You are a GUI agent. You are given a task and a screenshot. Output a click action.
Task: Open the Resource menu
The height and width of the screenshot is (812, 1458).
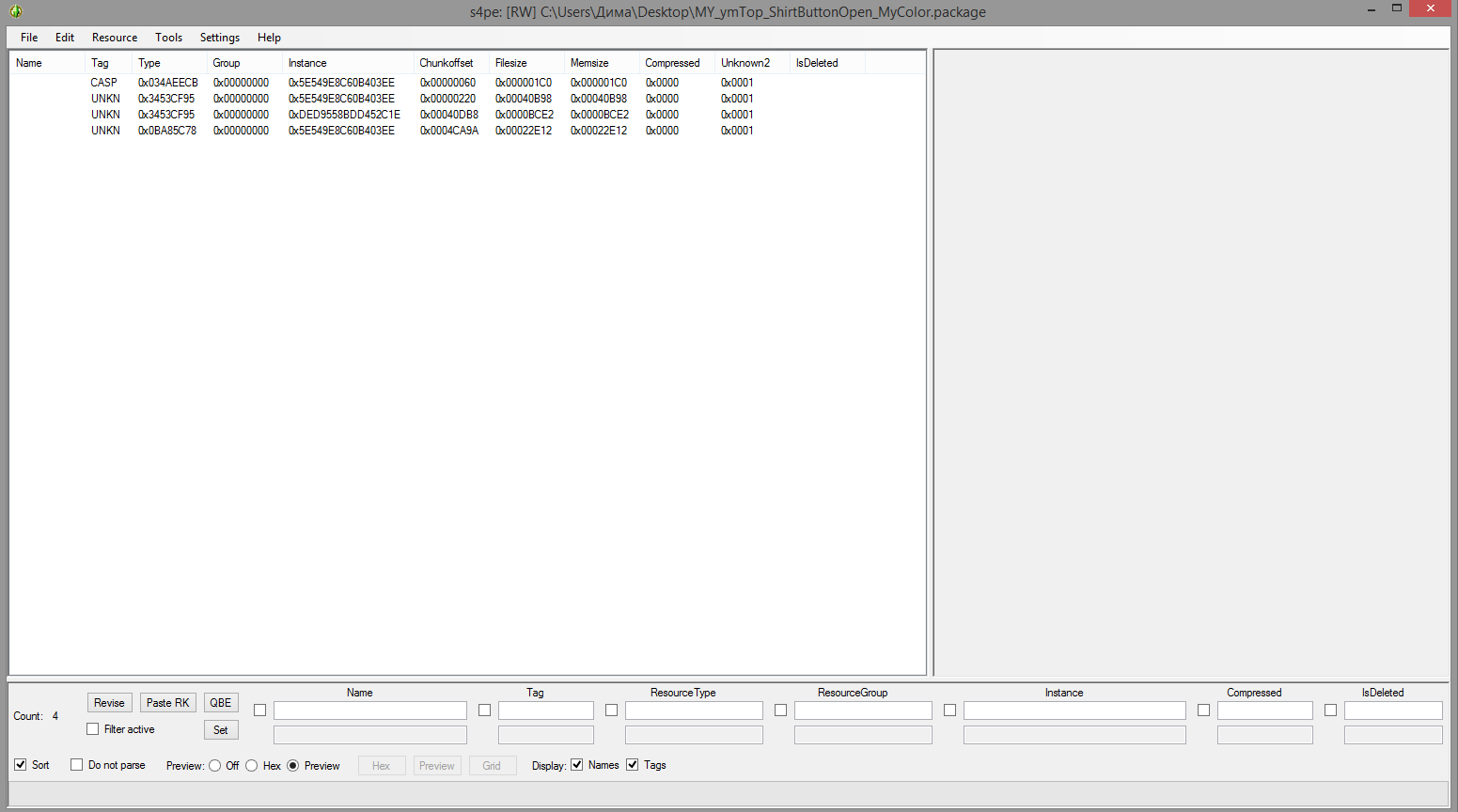(x=115, y=38)
